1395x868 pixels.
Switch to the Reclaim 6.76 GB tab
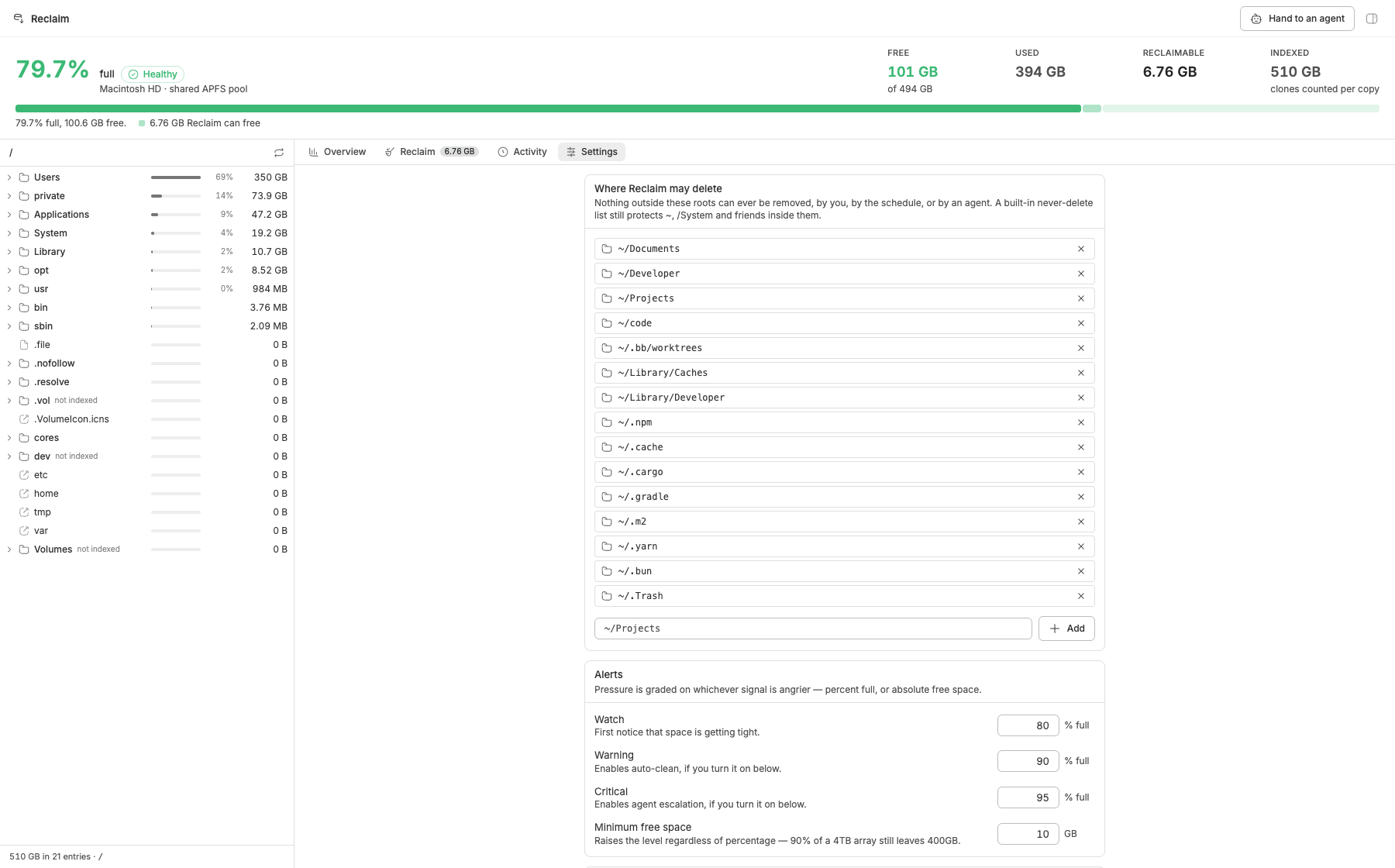(431, 152)
